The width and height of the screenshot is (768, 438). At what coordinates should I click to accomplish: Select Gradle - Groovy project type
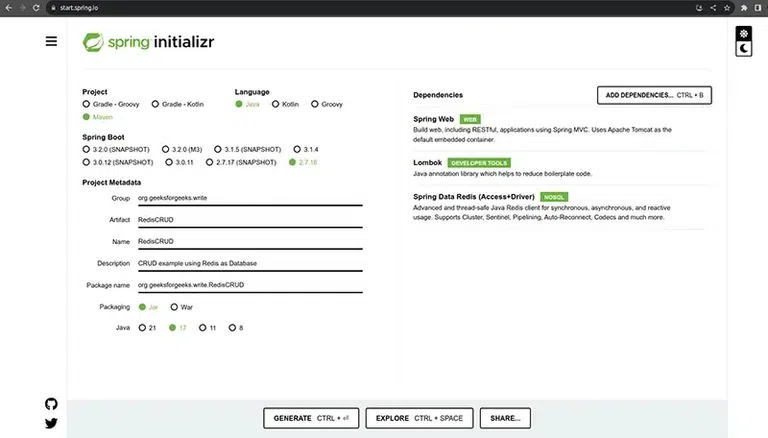click(x=111, y=104)
